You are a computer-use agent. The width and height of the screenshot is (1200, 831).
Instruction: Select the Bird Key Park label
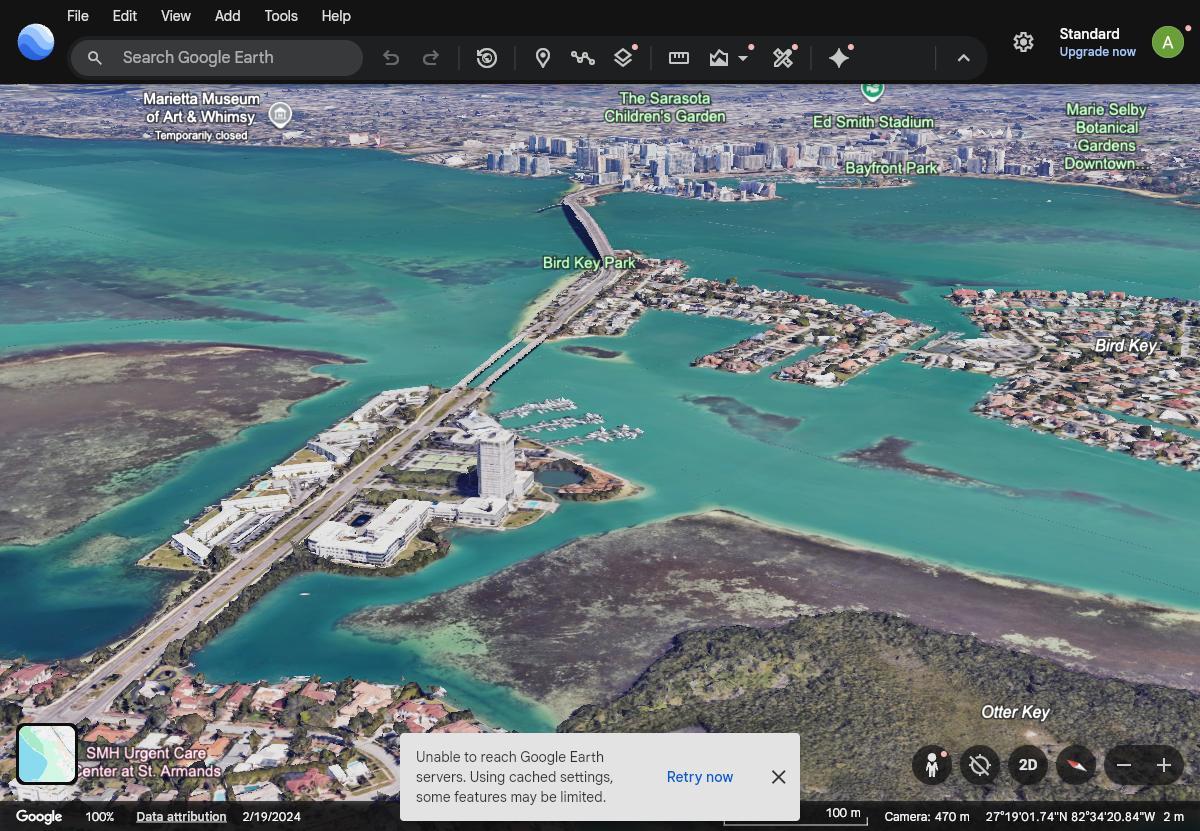click(x=589, y=263)
